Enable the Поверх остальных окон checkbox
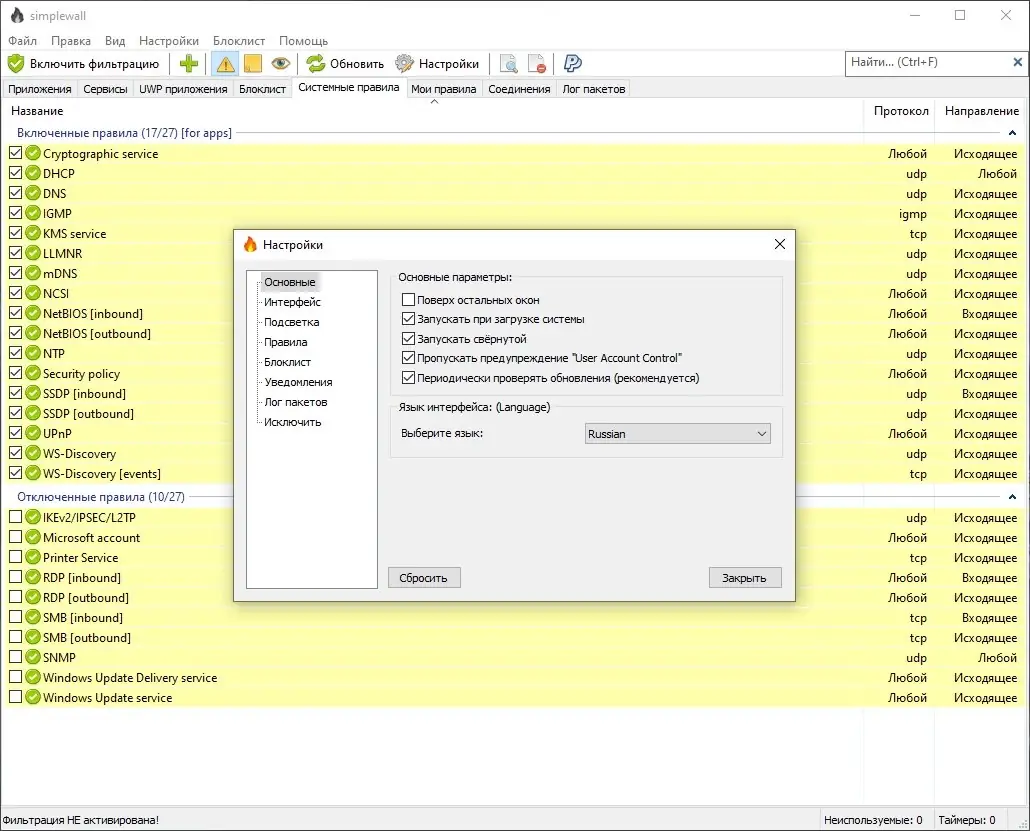1030x831 pixels. (408, 300)
